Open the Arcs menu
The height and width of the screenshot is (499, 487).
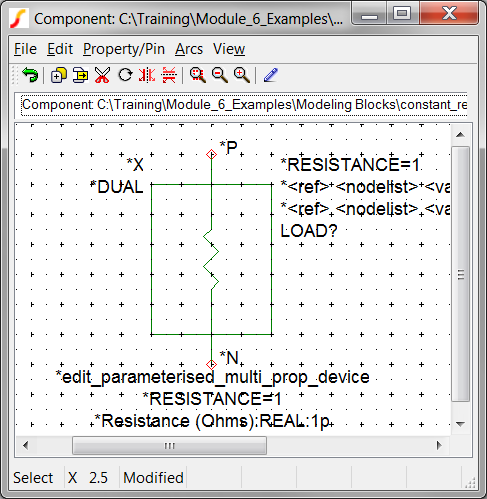[x=189, y=49]
